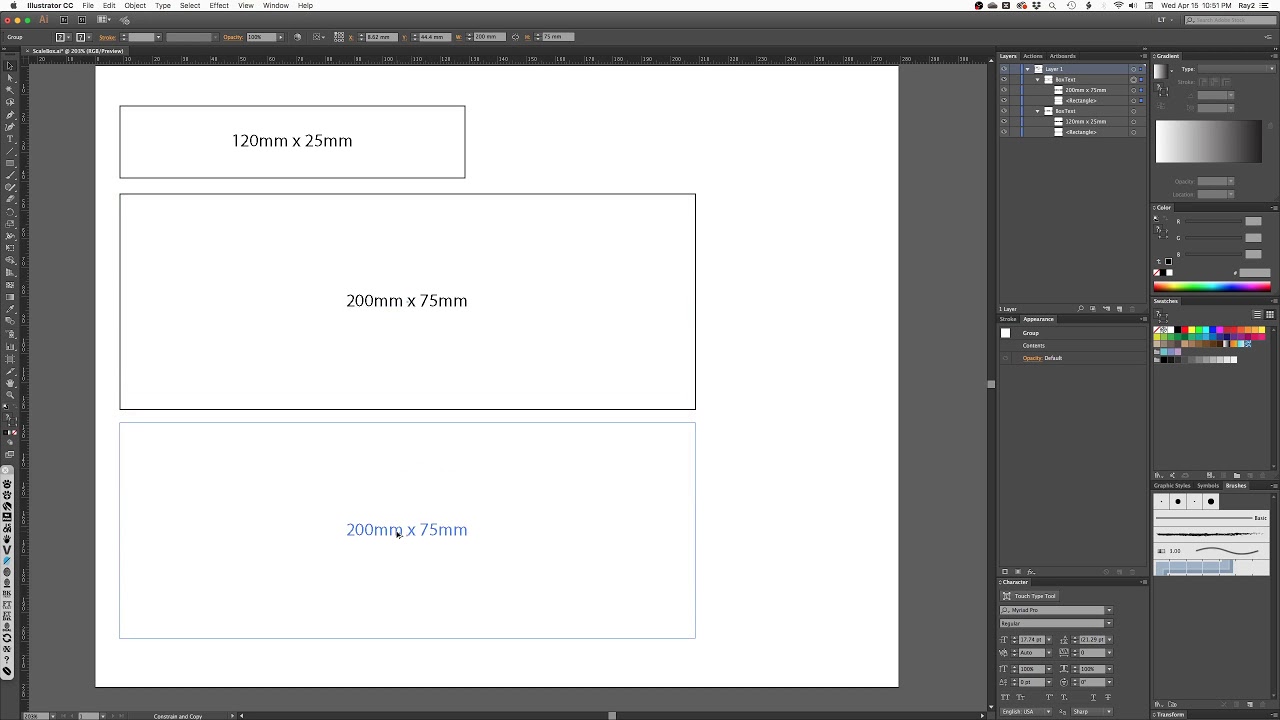Switch to the Graphic Styles tab
This screenshot has width=1280, height=720.
pyautogui.click(x=1172, y=485)
